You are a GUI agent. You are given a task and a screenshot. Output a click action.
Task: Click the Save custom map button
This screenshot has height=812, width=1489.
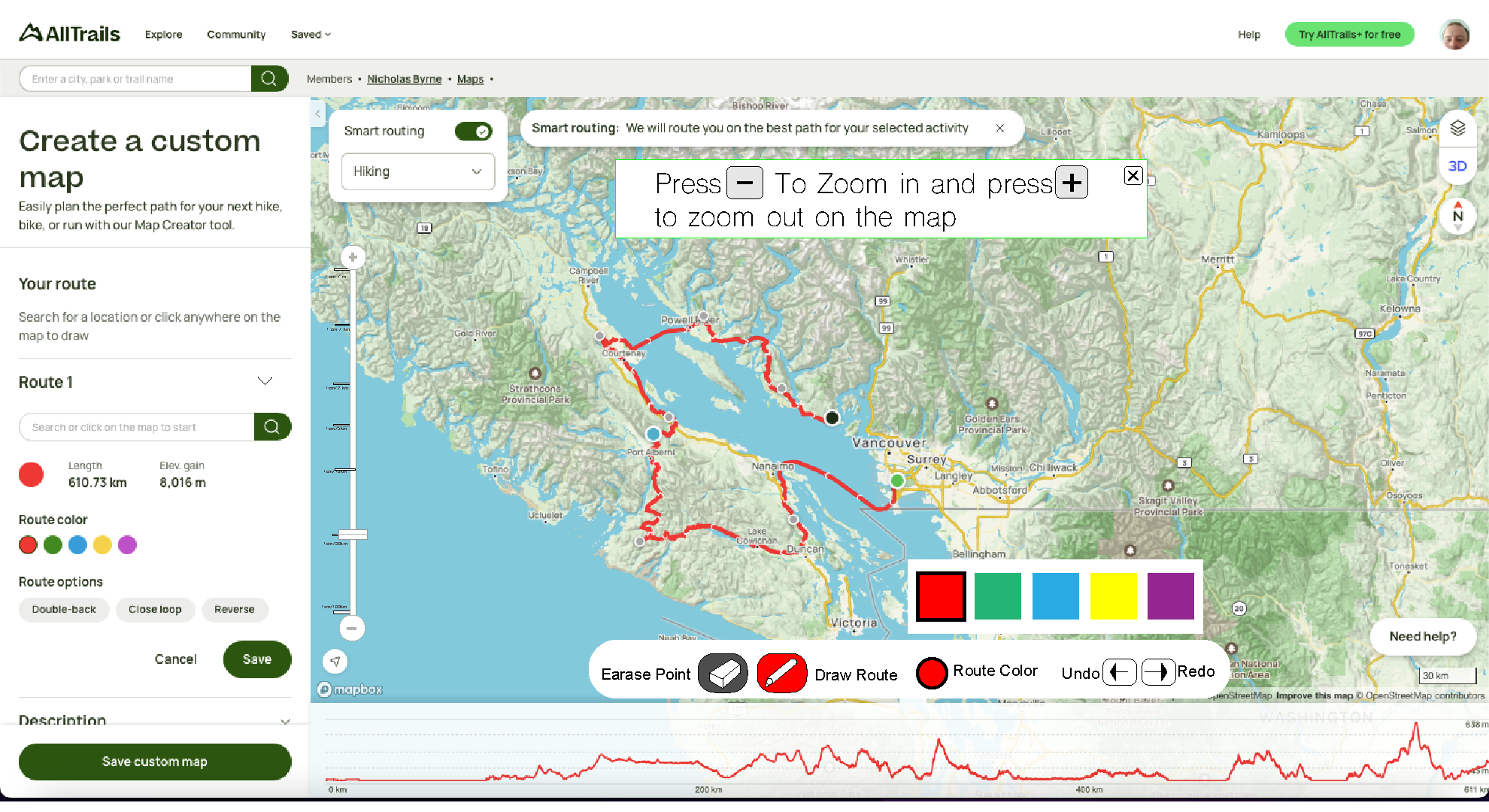click(x=155, y=762)
